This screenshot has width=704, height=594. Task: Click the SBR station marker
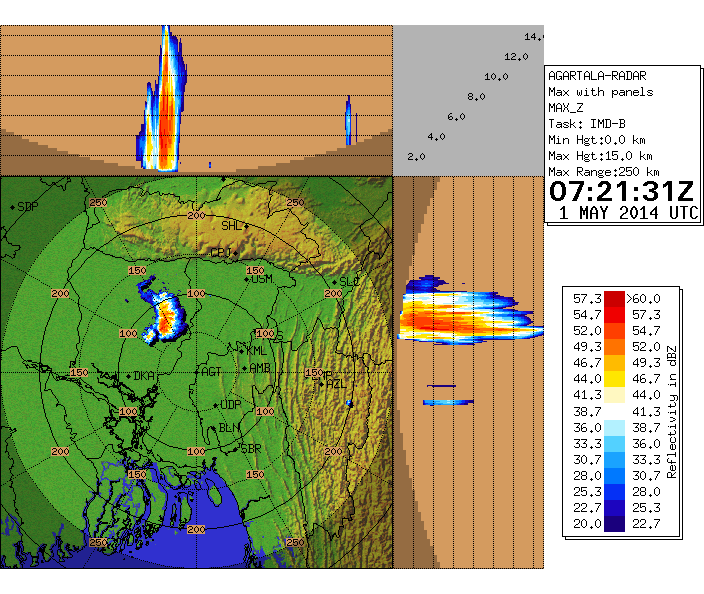click(x=235, y=449)
